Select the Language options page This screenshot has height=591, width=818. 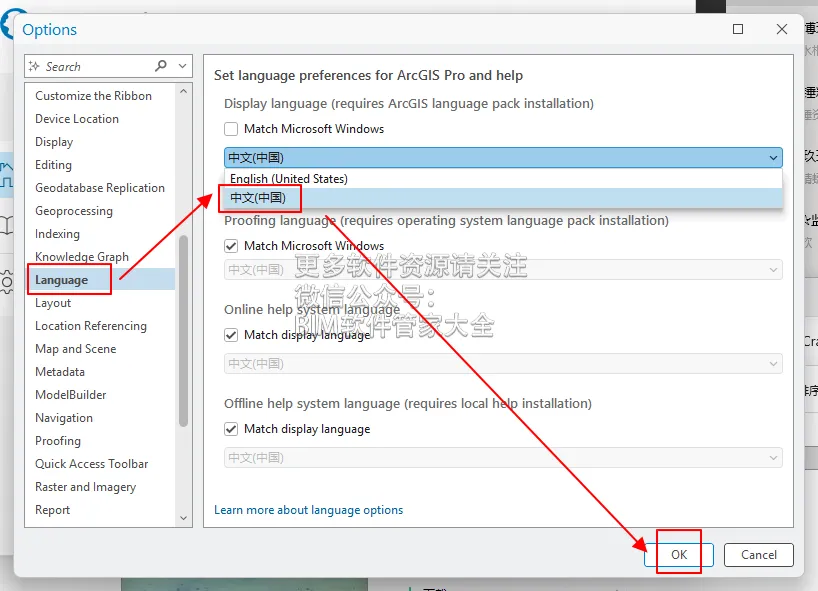click(x=100, y=280)
